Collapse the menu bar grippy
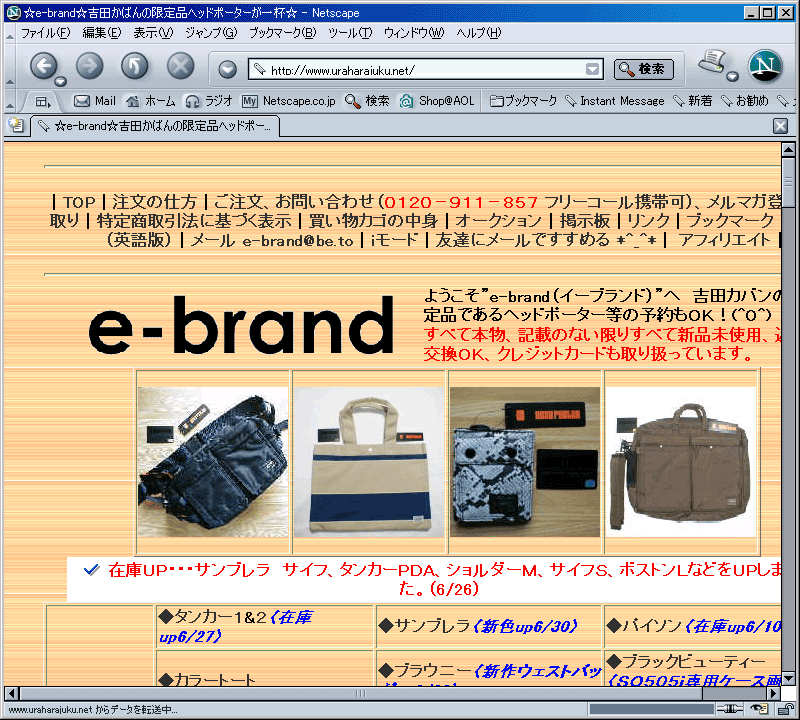The height and width of the screenshot is (720, 800). (x=10, y=33)
